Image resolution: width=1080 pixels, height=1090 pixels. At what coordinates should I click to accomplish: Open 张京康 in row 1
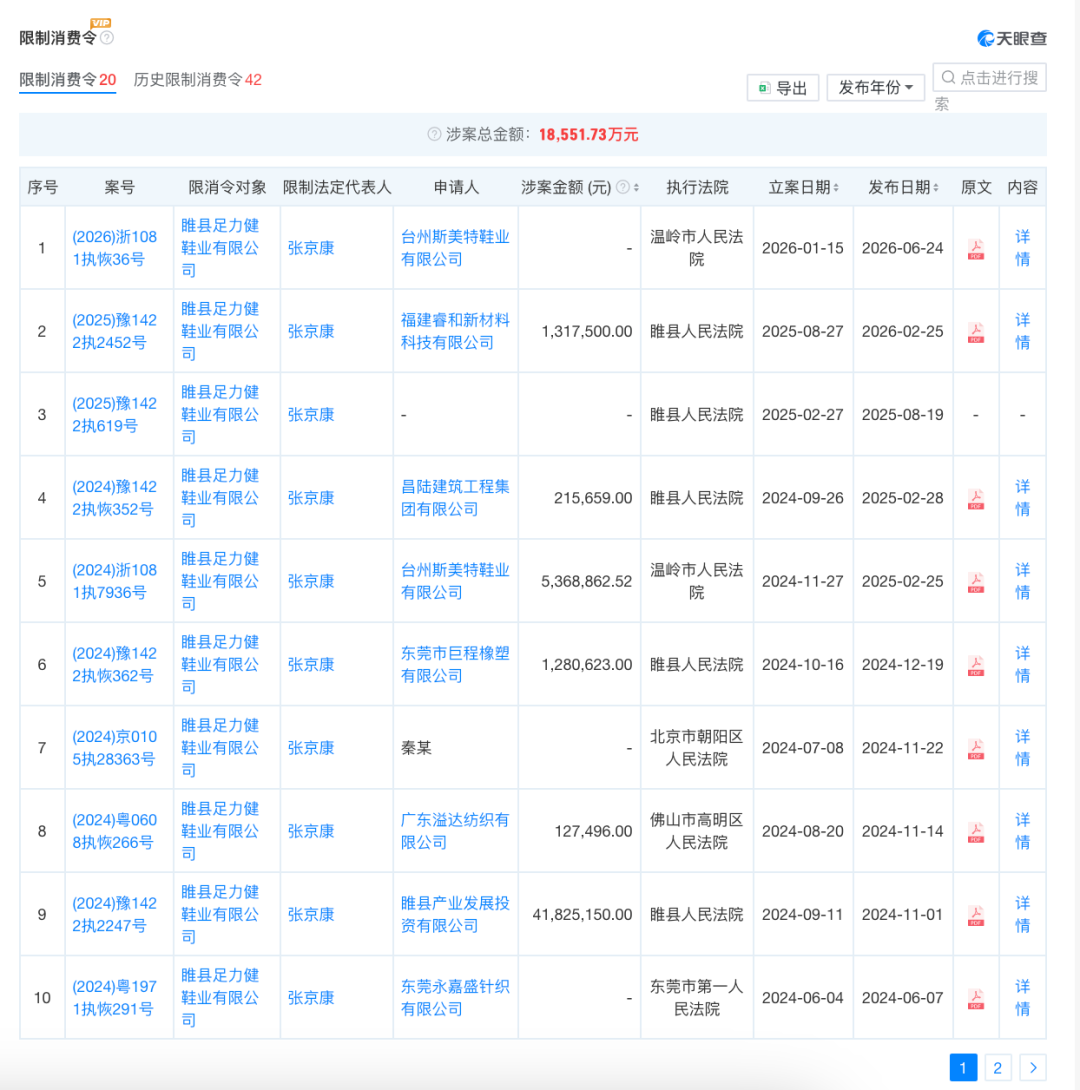[311, 248]
